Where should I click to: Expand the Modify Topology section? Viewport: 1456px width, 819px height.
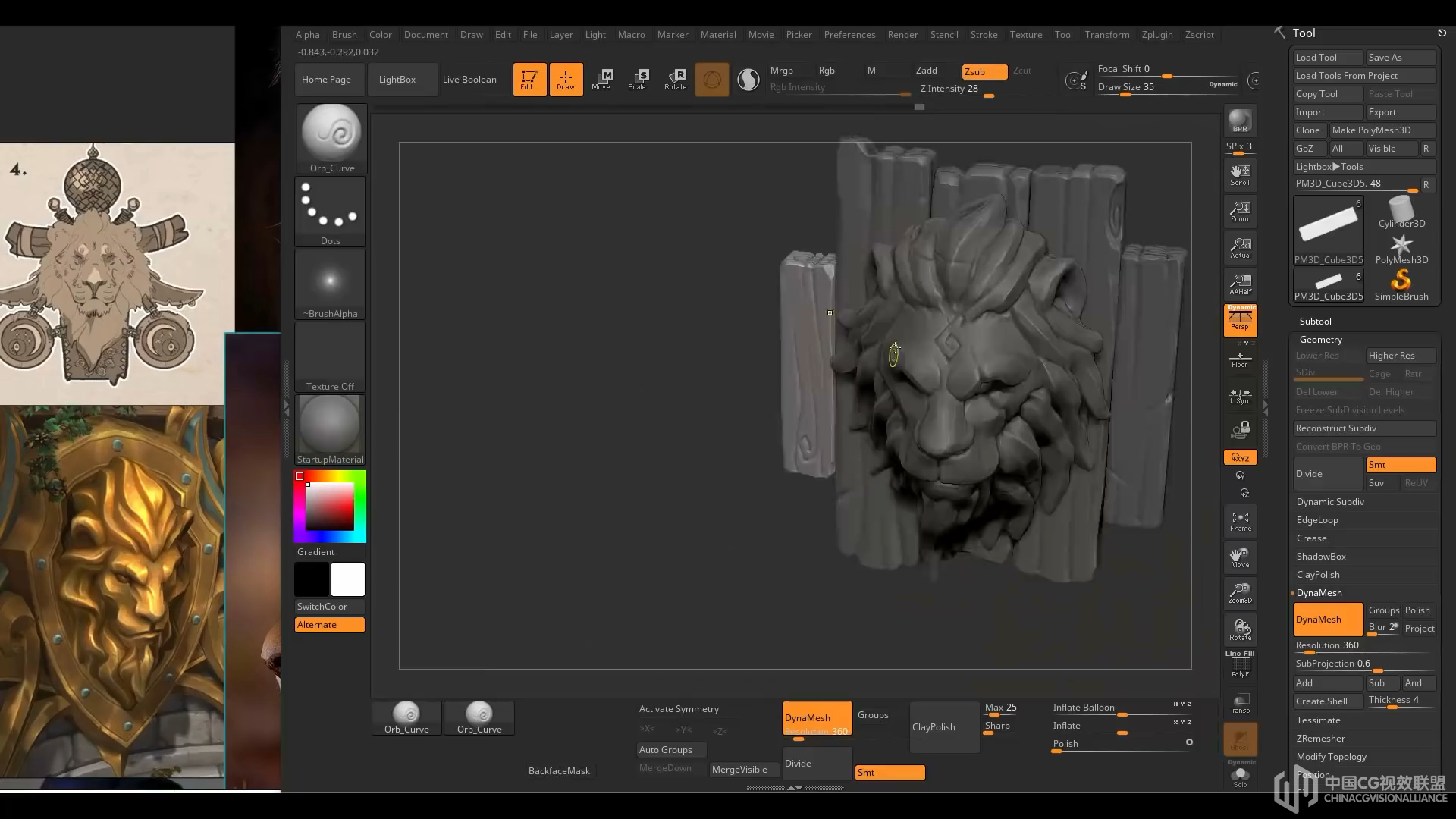point(1331,757)
